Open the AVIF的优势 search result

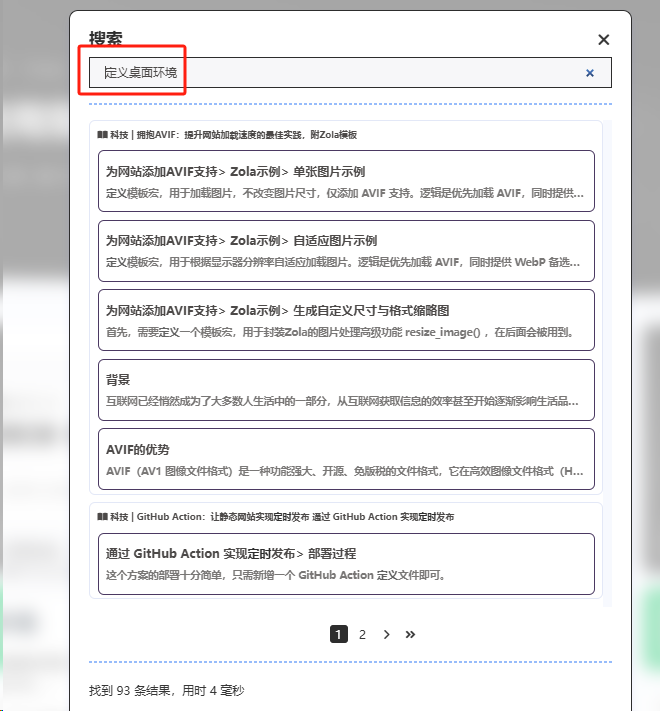pyautogui.click(x=346, y=459)
